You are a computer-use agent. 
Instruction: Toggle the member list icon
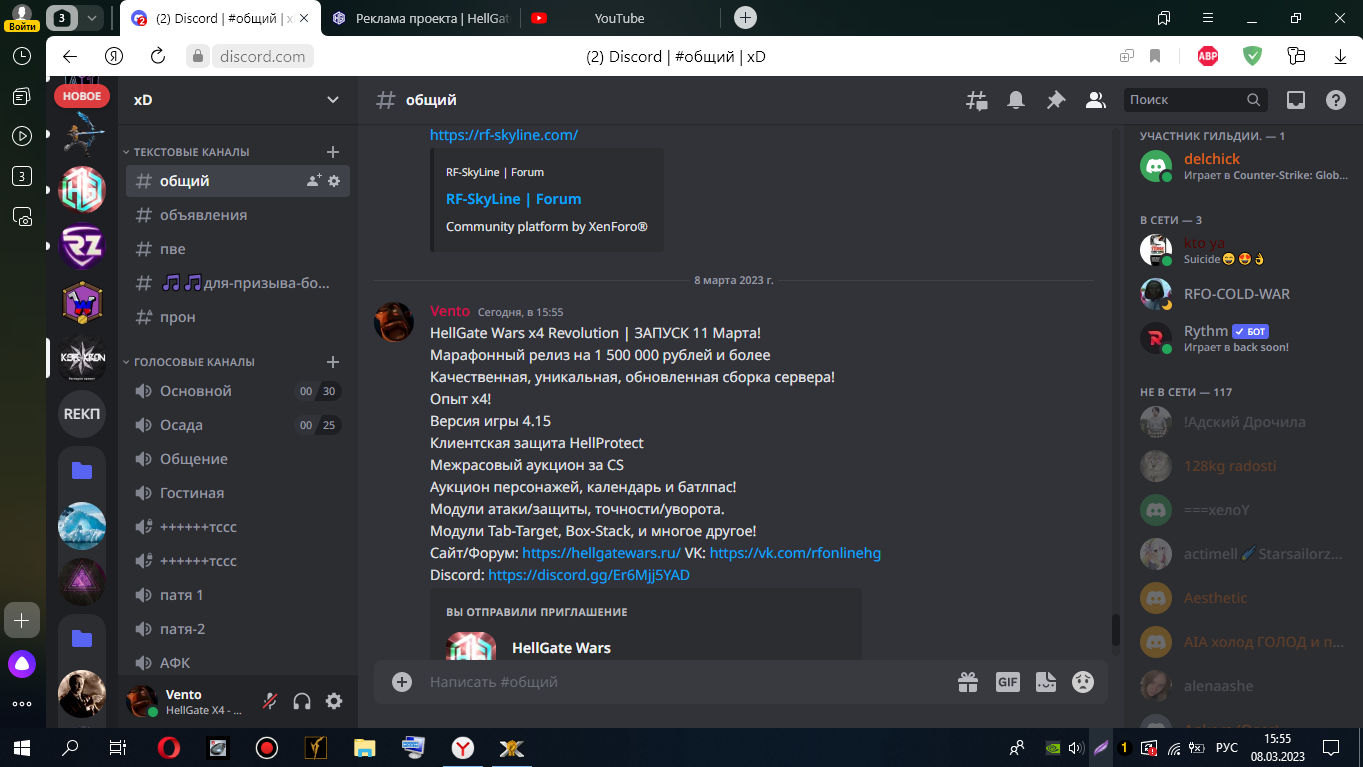1096,100
